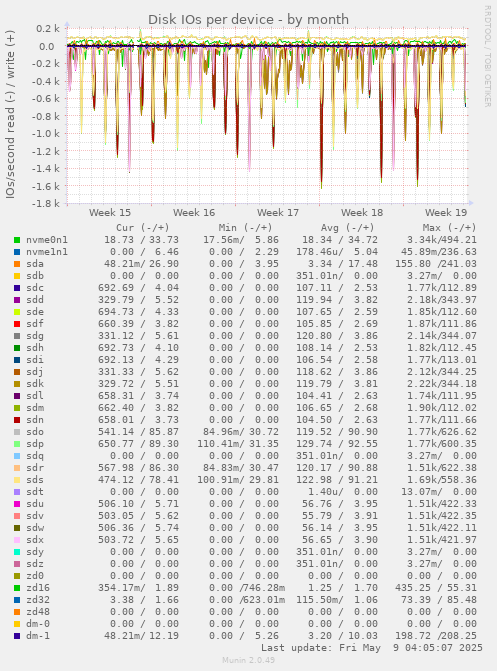The width and height of the screenshot is (497, 671).
Task: Click the sdu magenta legend swatch
Action: [x=17, y=504]
